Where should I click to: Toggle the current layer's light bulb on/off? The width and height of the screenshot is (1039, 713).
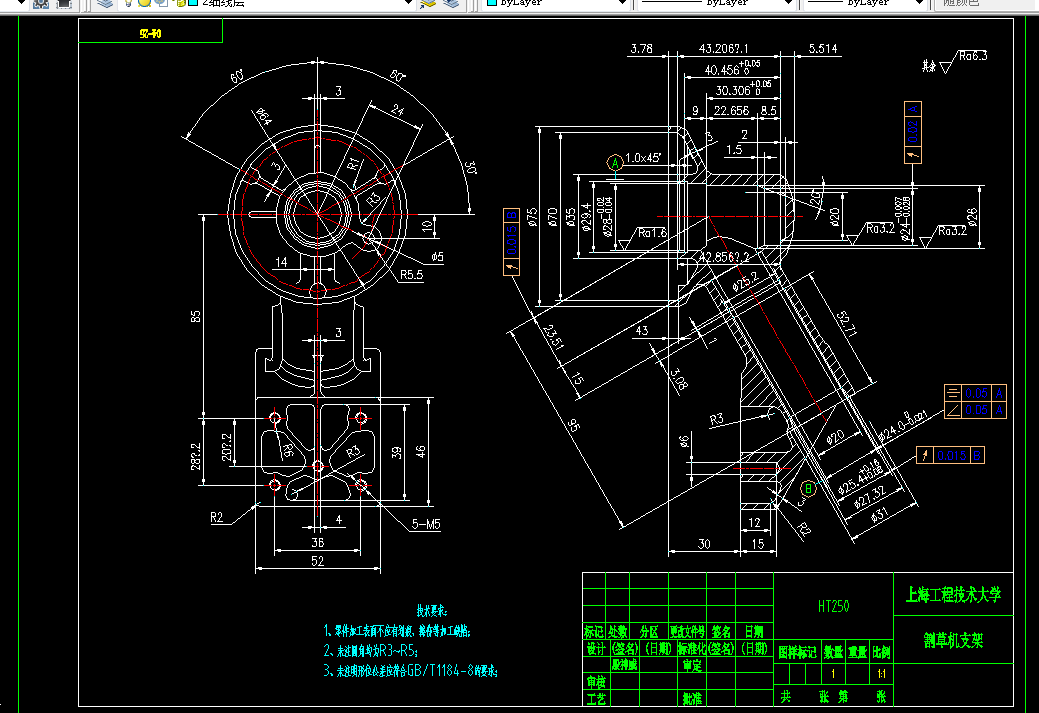129,3
